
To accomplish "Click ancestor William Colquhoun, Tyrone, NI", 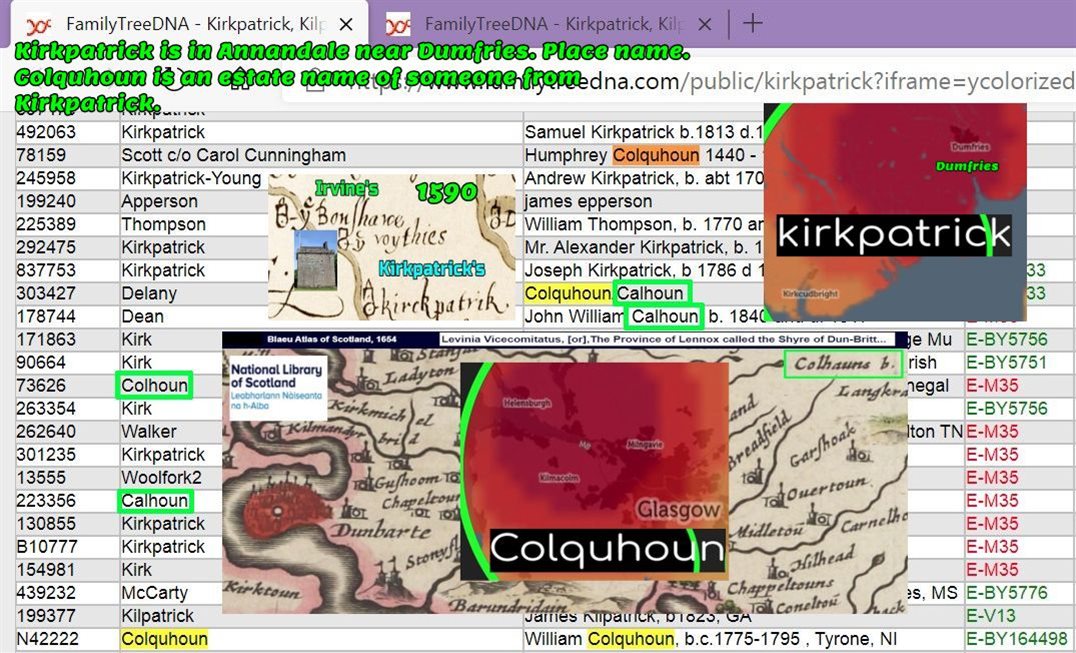I will pos(710,639).
